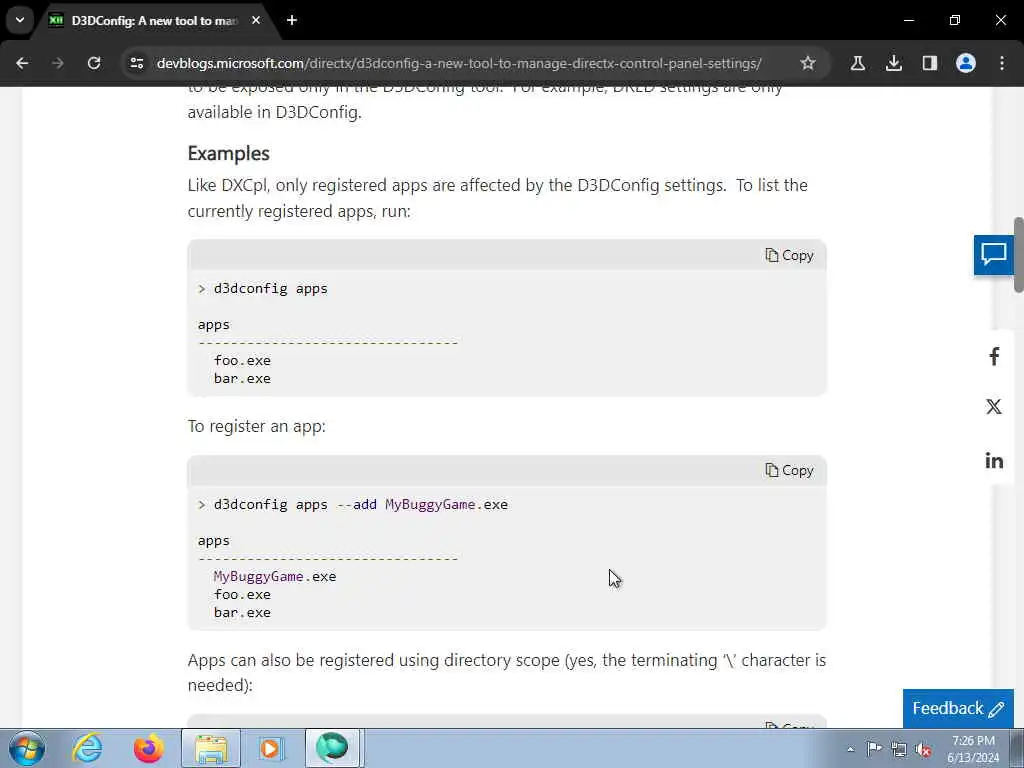Open the site information icon in address bar
The width and height of the screenshot is (1024, 768).
pyautogui.click(x=136, y=63)
